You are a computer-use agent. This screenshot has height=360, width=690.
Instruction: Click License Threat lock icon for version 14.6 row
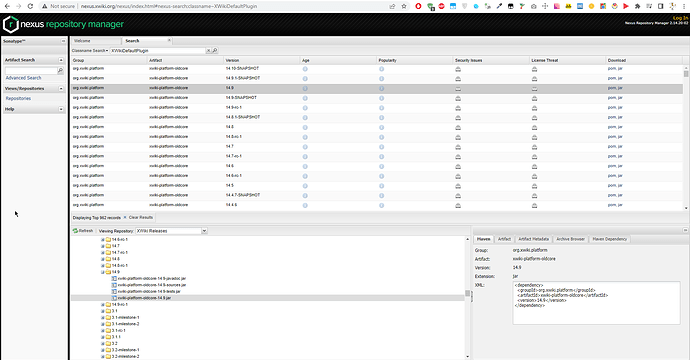pyautogui.click(x=534, y=166)
